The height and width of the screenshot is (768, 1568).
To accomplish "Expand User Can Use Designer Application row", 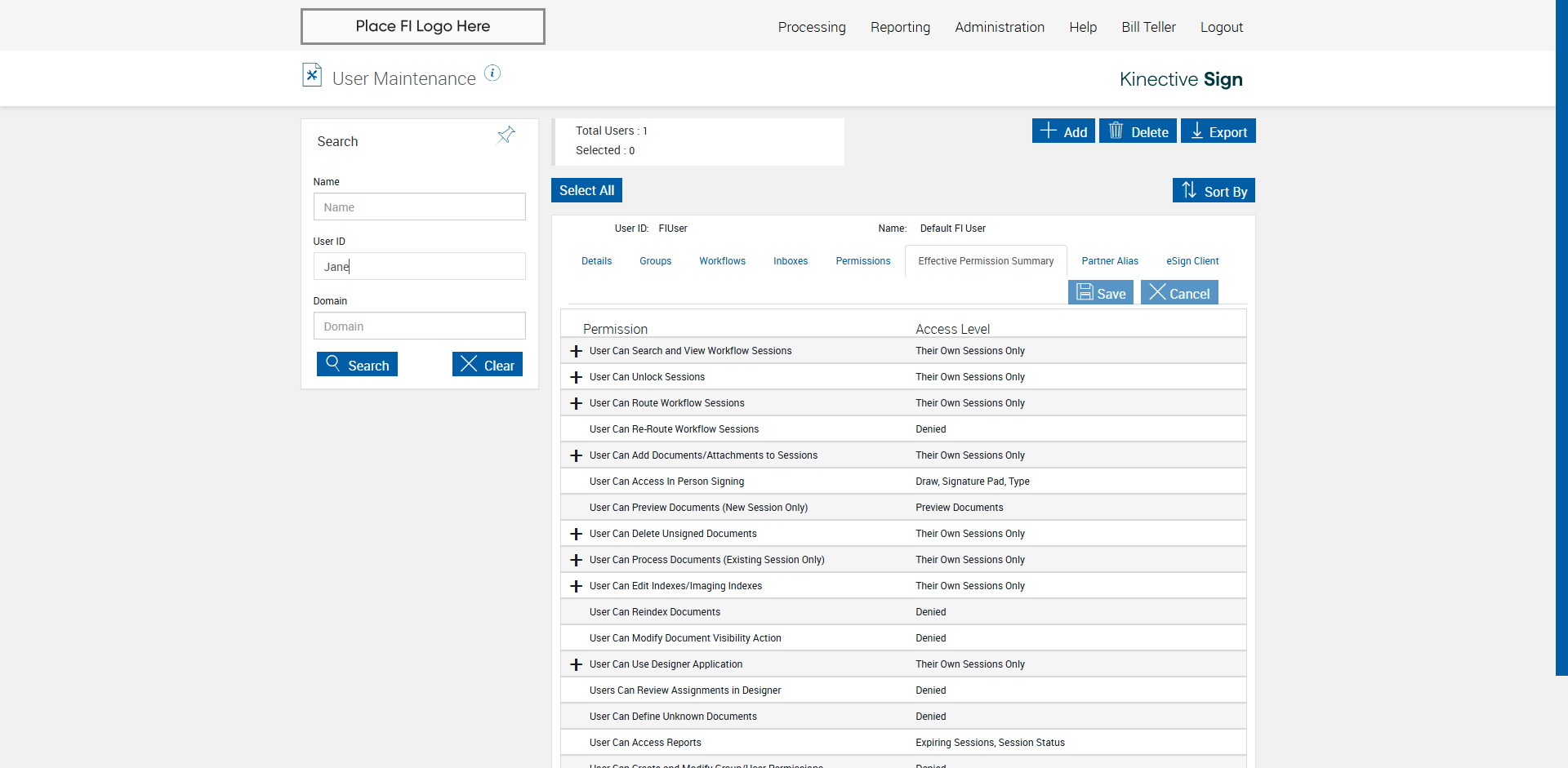I will pos(576,664).
